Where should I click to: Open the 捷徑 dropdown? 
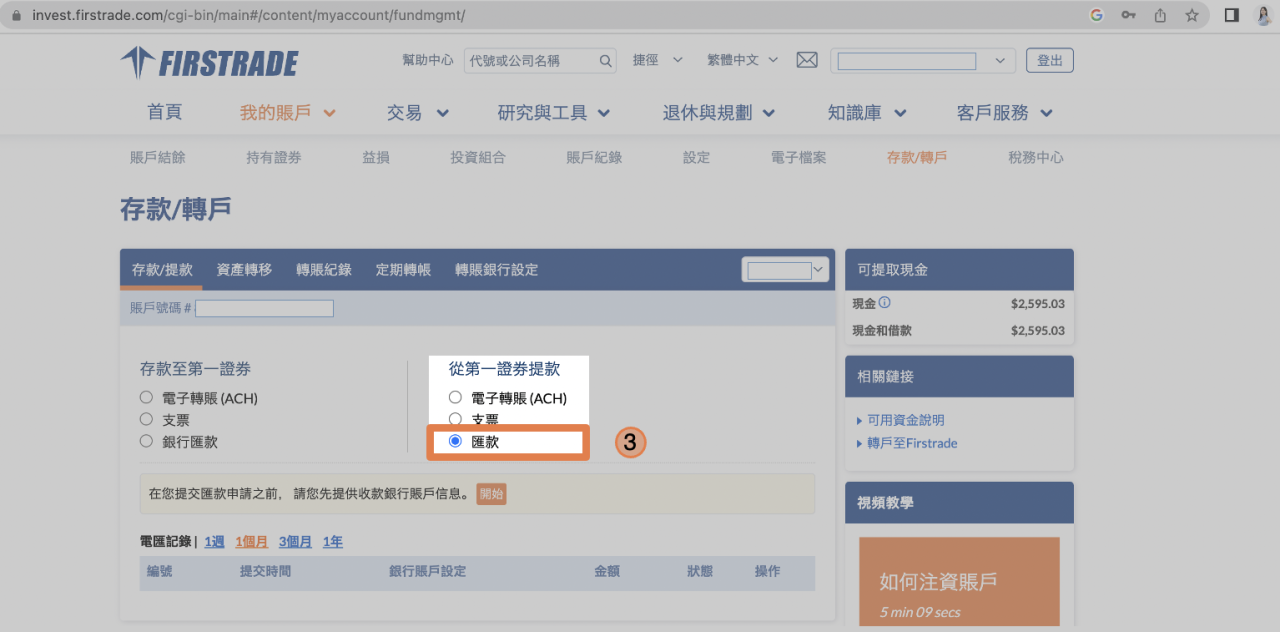coord(657,60)
